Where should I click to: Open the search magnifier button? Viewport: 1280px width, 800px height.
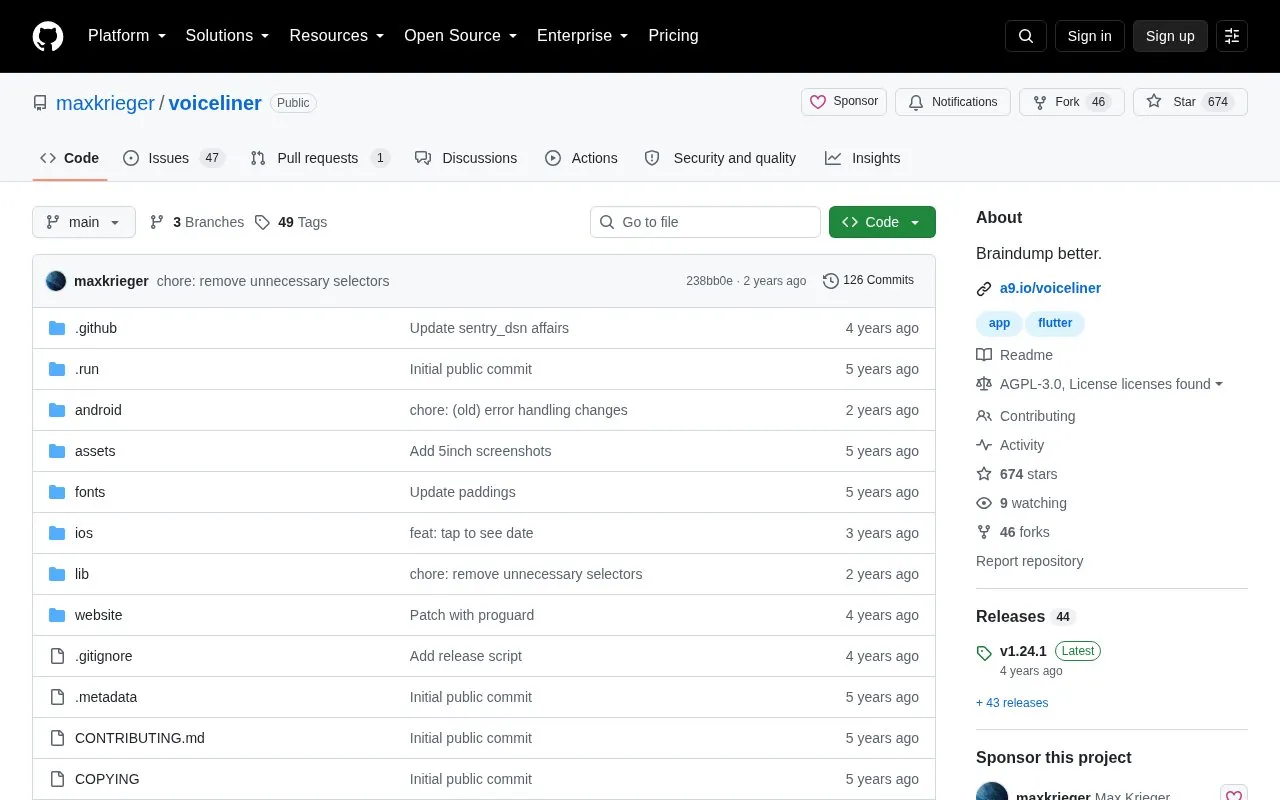point(1026,36)
